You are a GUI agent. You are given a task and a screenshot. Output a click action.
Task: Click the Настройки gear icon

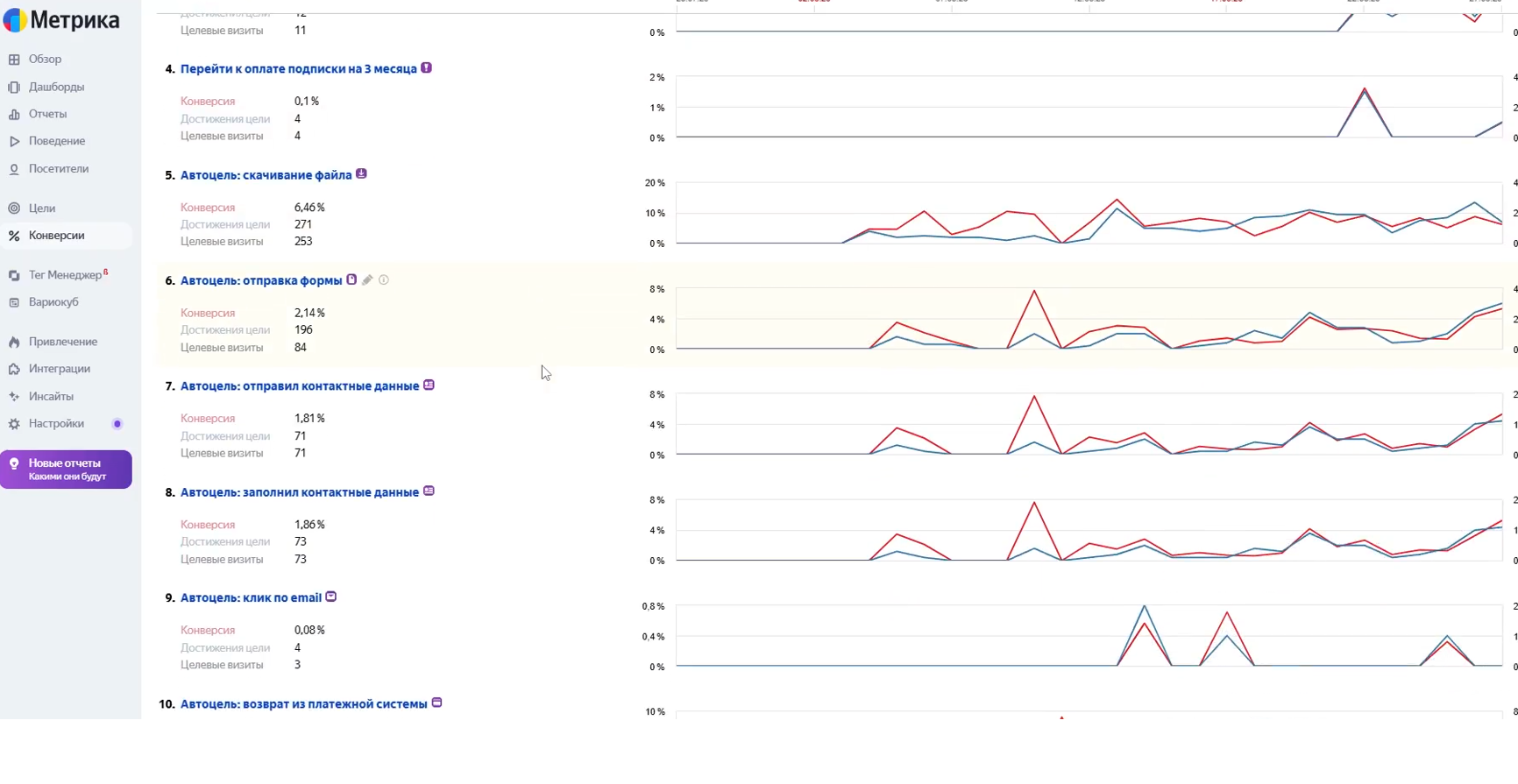[14, 424]
